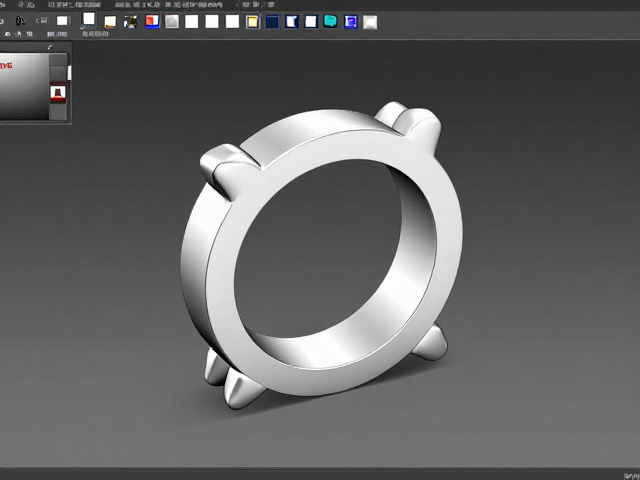This screenshot has height=480, width=640.
Task: Click the gray shaded square toolbar icon
Action: pos(172,21)
